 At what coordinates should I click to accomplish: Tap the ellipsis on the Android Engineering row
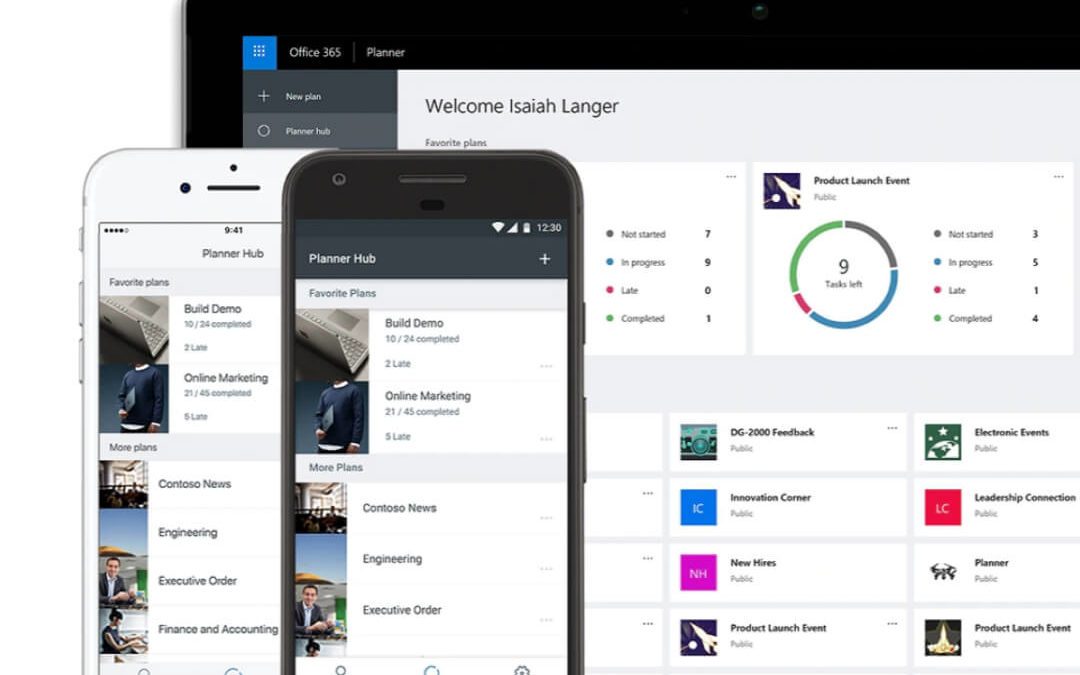click(x=546, y=568)
